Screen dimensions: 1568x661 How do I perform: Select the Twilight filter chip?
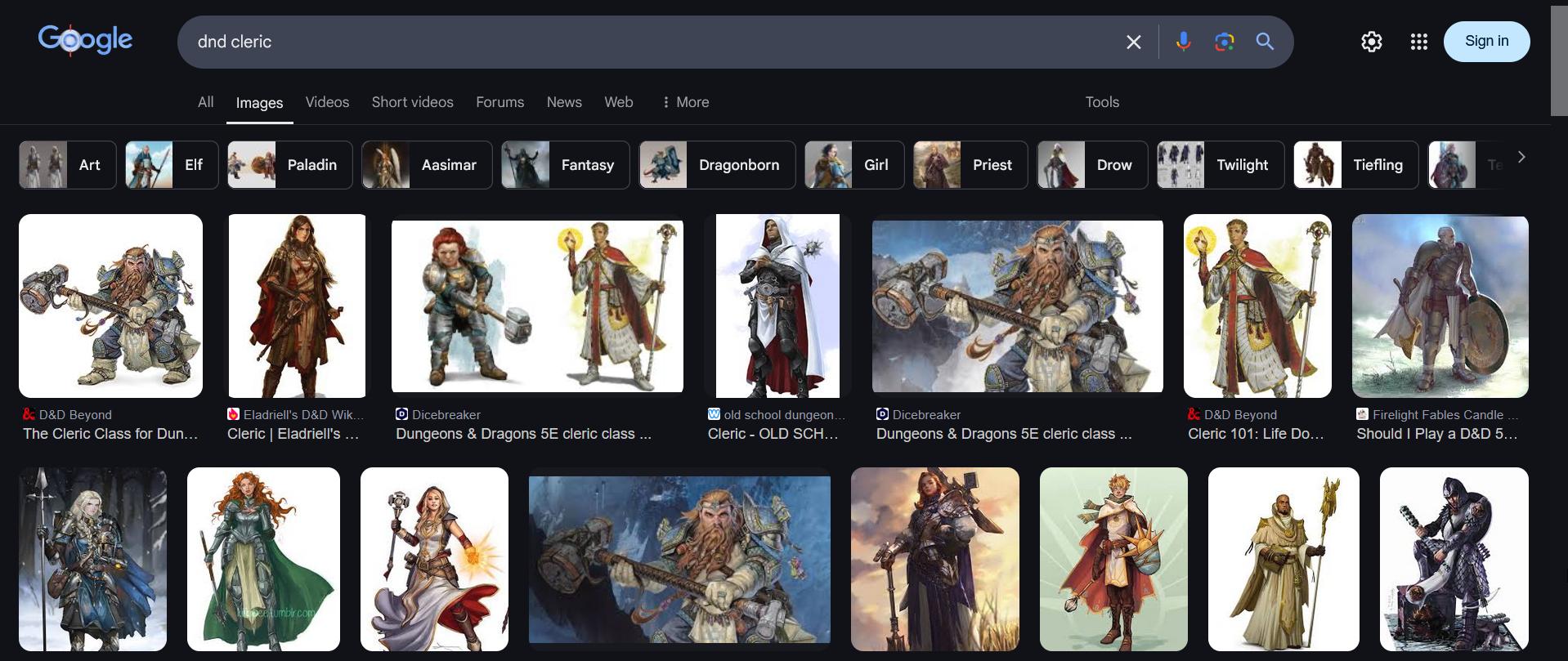1220,165
